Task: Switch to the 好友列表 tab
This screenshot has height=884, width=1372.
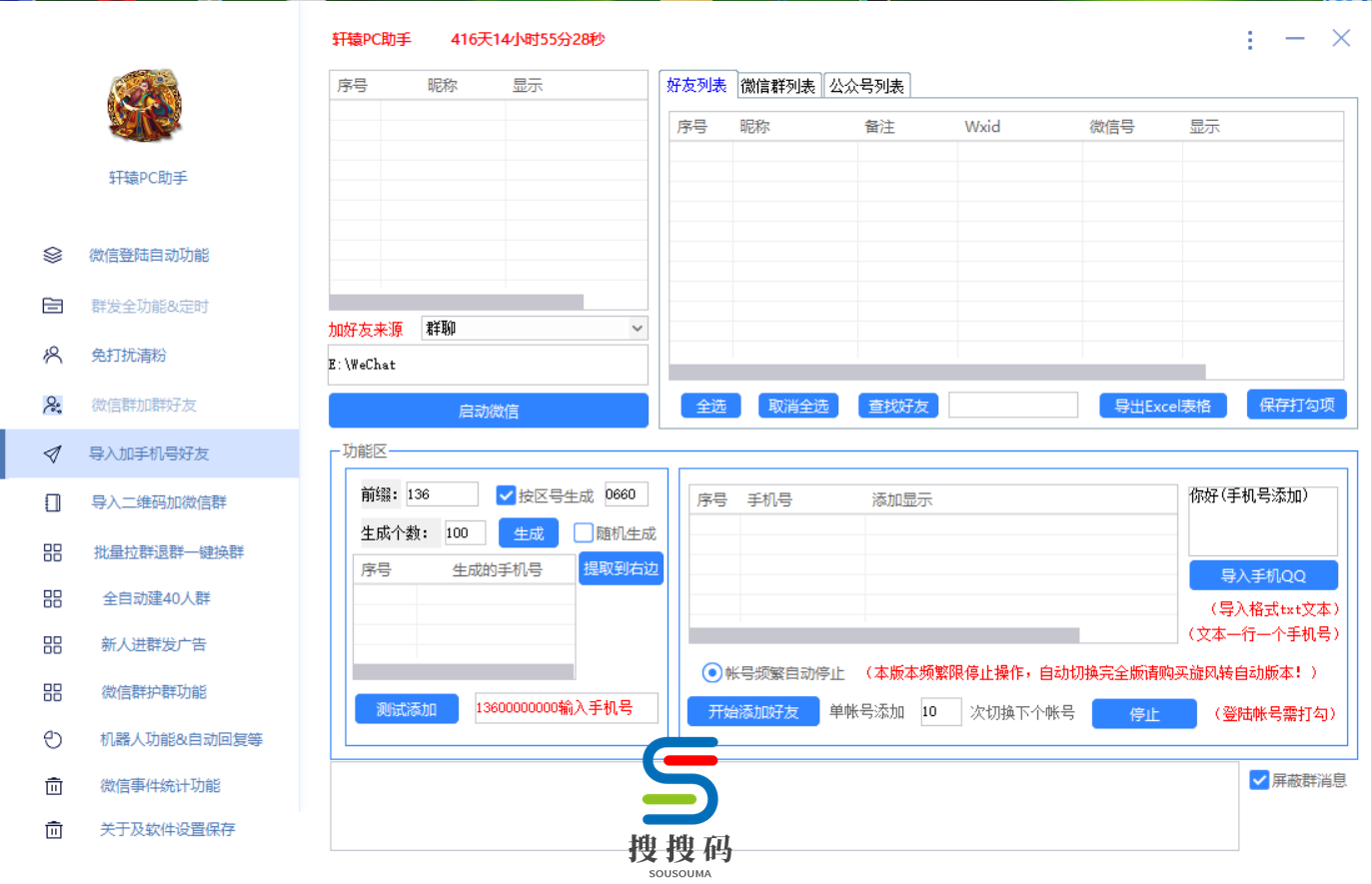Action: [697, 85]
